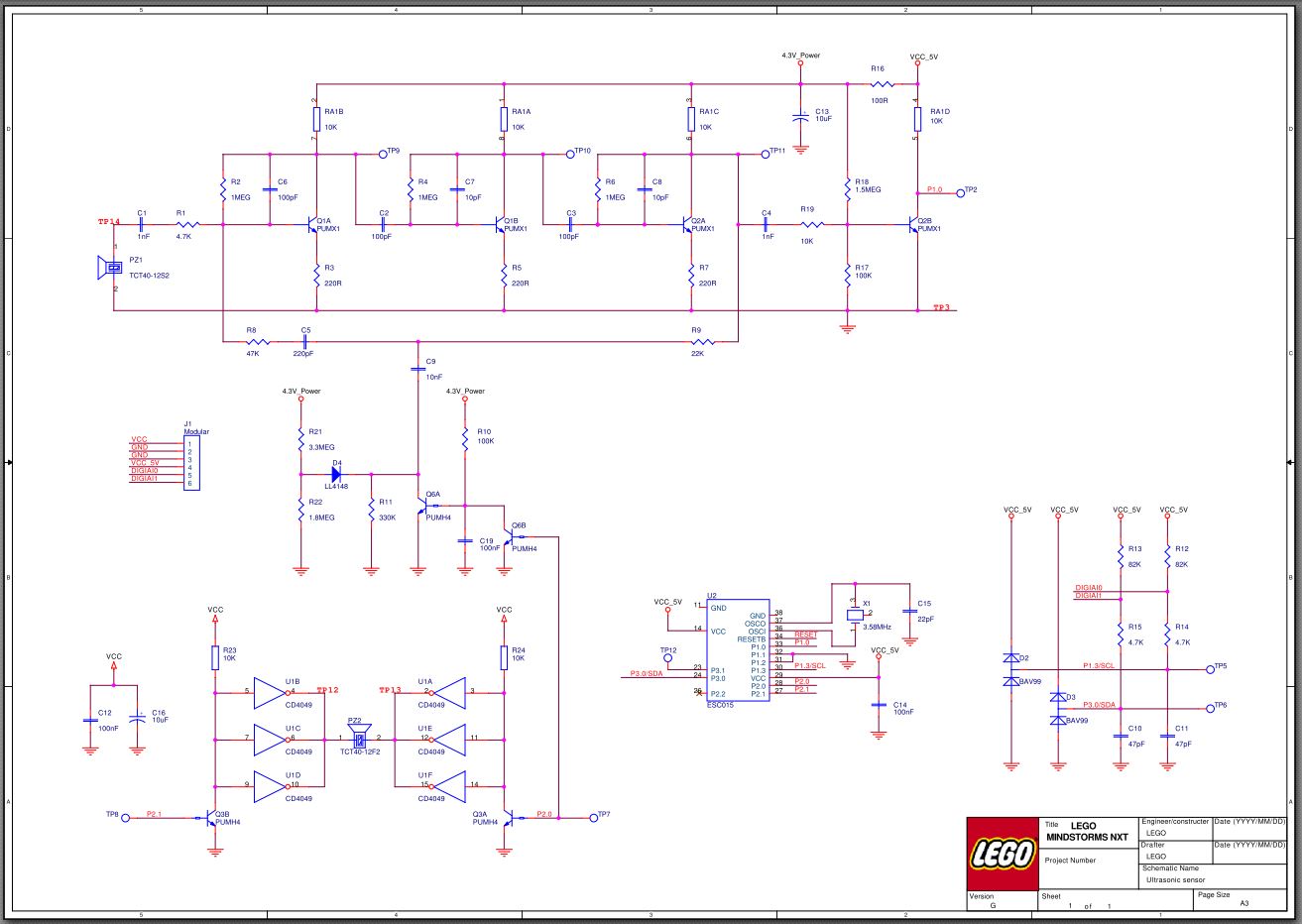
Task: Select the U2 ESC015 microcontroller chip
Action: click(x=737, y=650)
